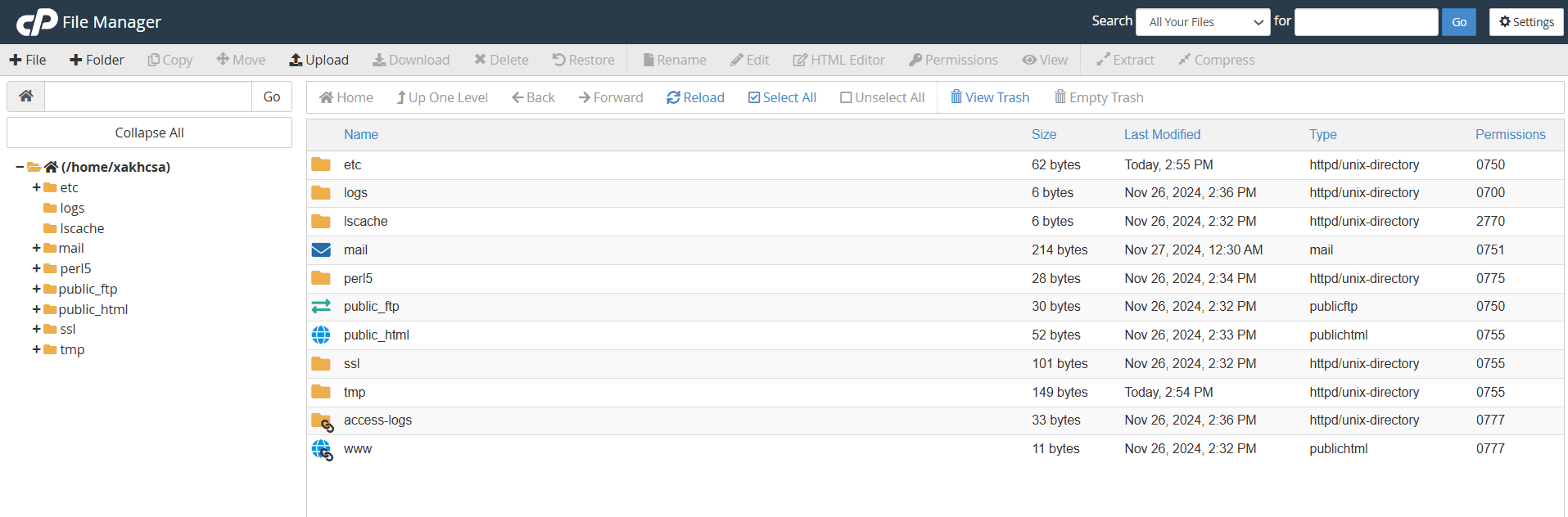Click the Forward navigation link
The image size is (1568, 517).
coord(611,97)
